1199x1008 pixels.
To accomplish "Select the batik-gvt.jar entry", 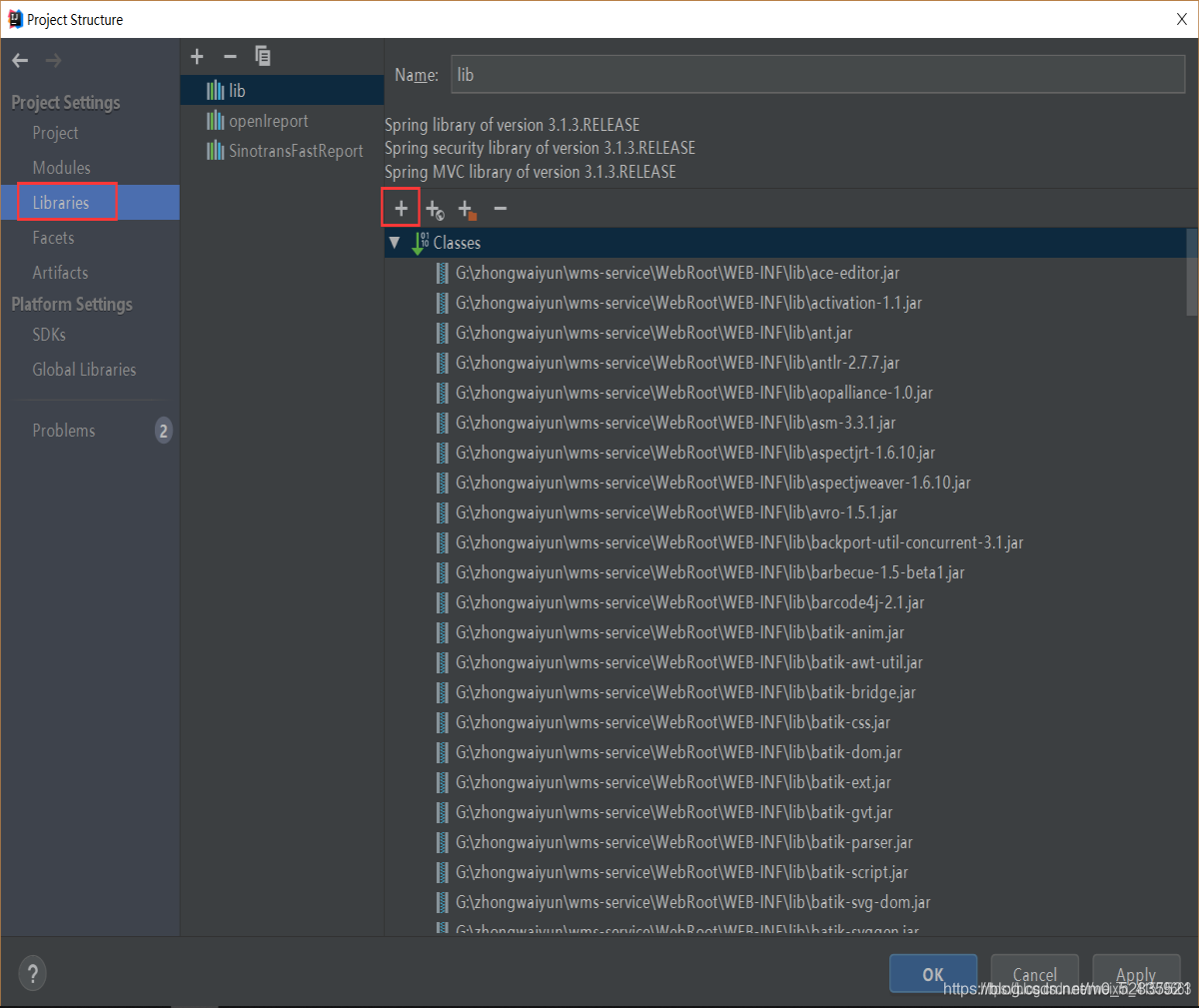I will tap(674, 812).
